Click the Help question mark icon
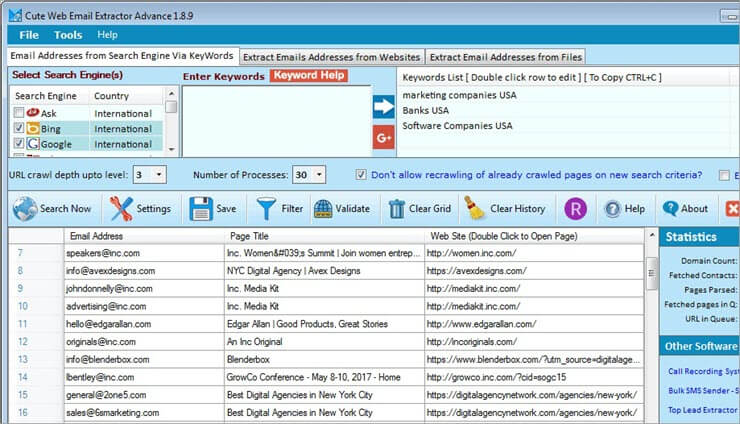The image size is (740, 424). pos(613,209)
